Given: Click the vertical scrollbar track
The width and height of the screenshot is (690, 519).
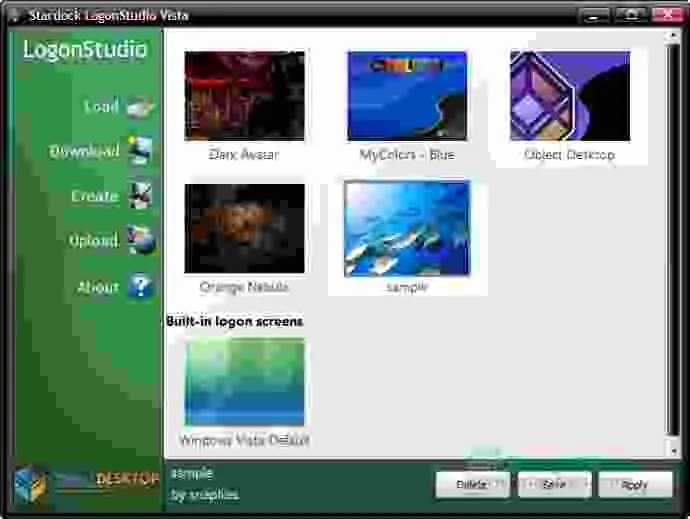Looking at the screenshot, I should 673,240.
